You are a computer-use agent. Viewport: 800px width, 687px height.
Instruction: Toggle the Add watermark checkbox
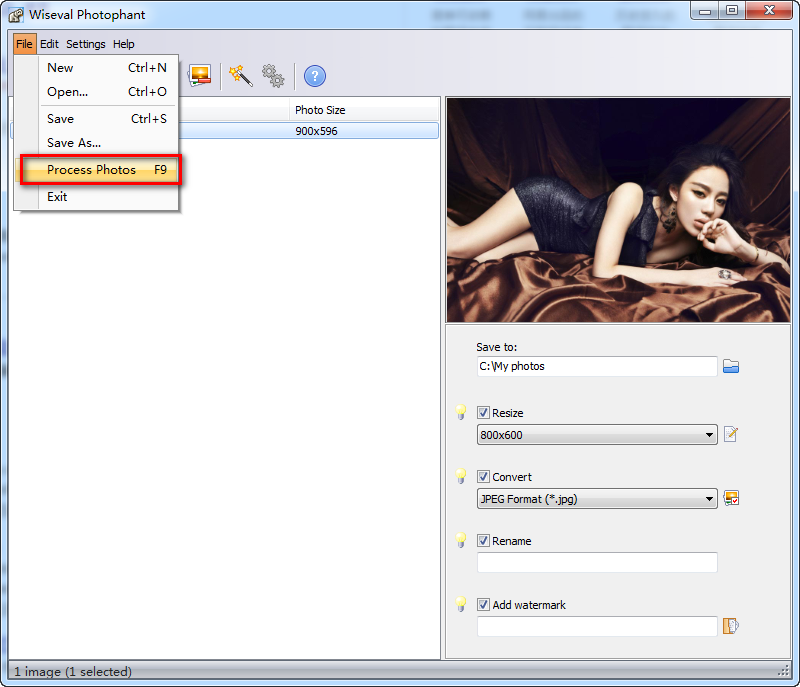483,604
